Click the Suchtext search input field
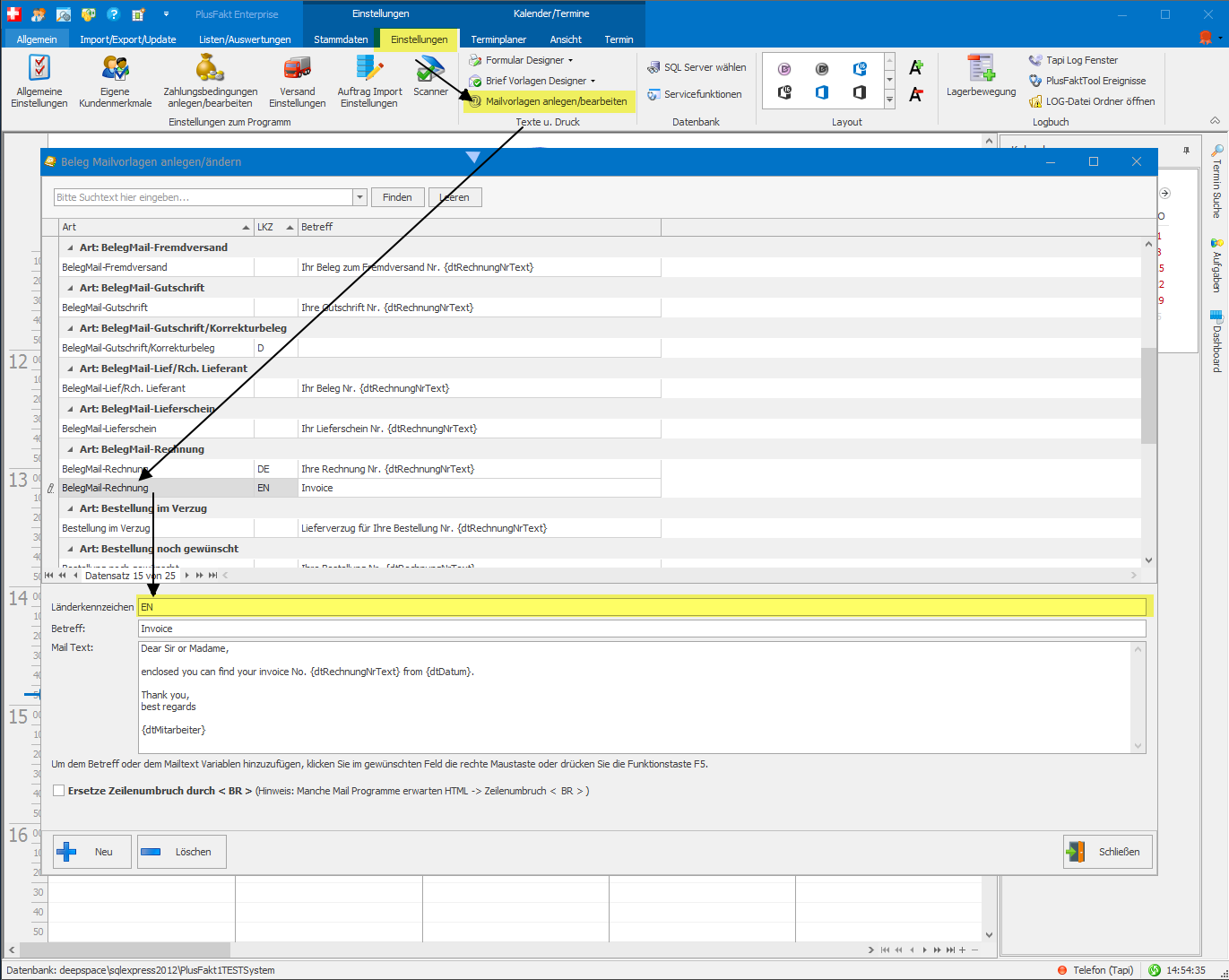The height and width of the screenshot is (980, 1229). [203, 197]
